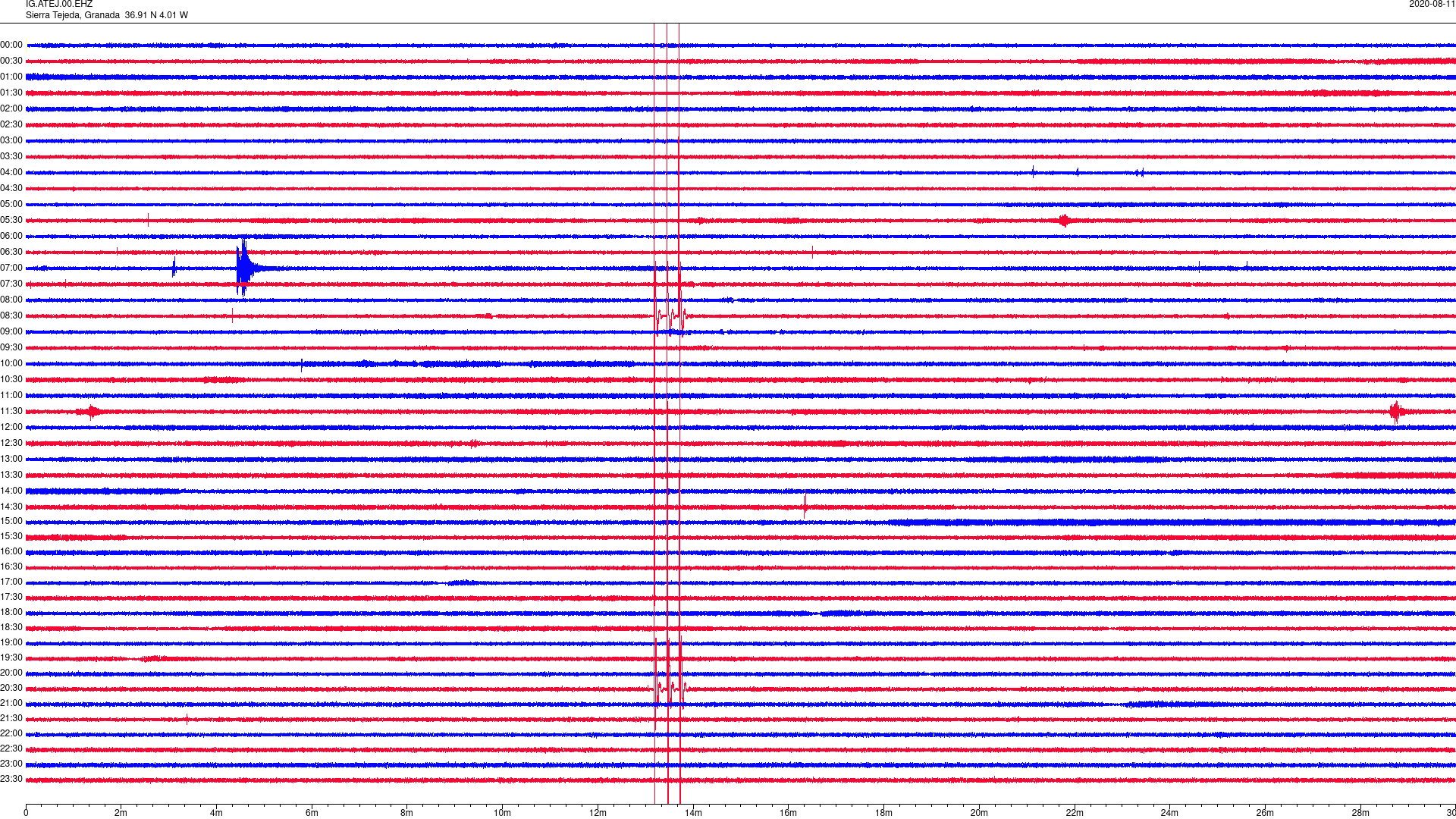
Task: Click the 26m tick on time axis
Action: (1265, 813)
